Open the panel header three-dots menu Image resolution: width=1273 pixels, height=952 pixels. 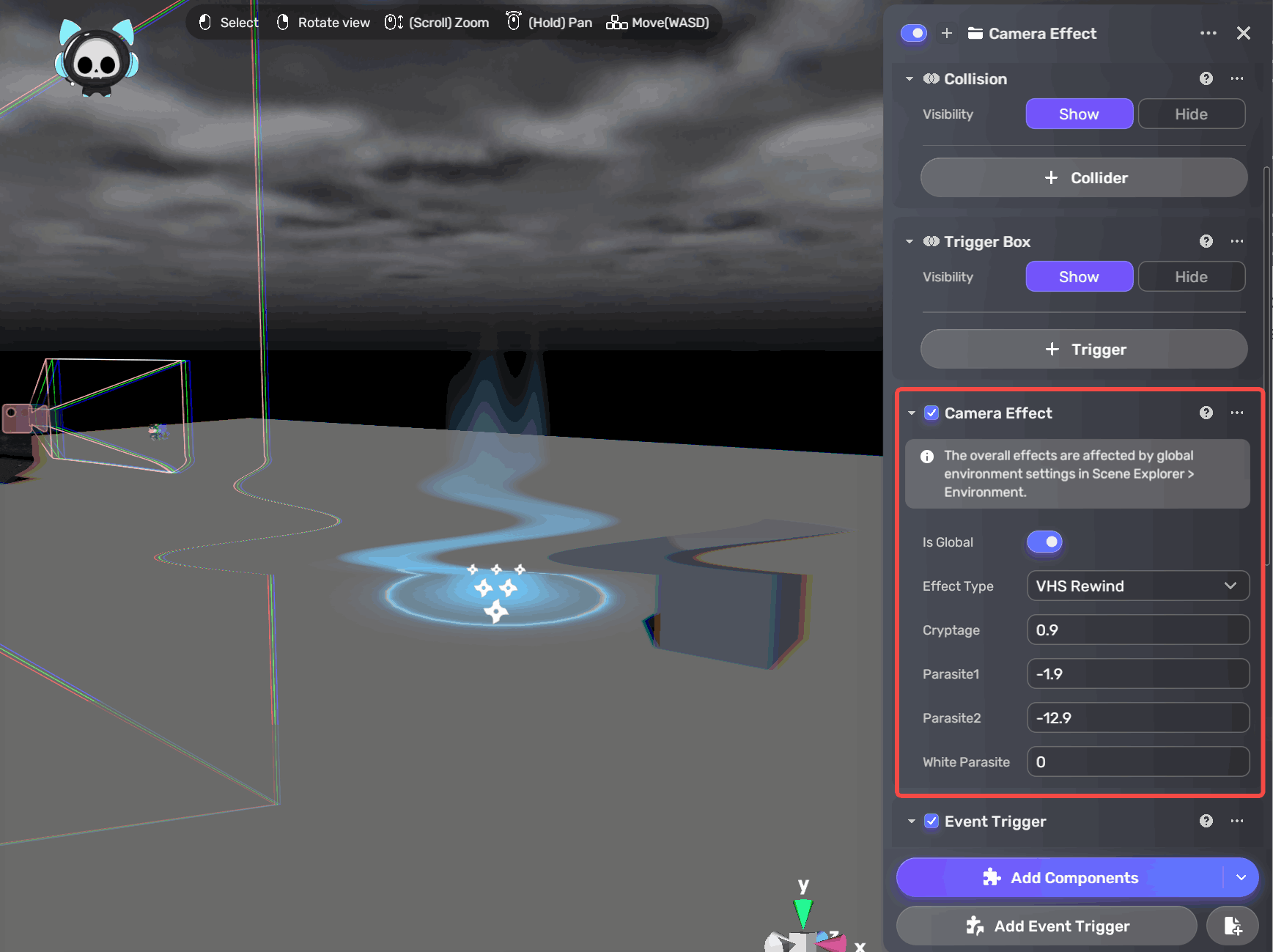1208,34
